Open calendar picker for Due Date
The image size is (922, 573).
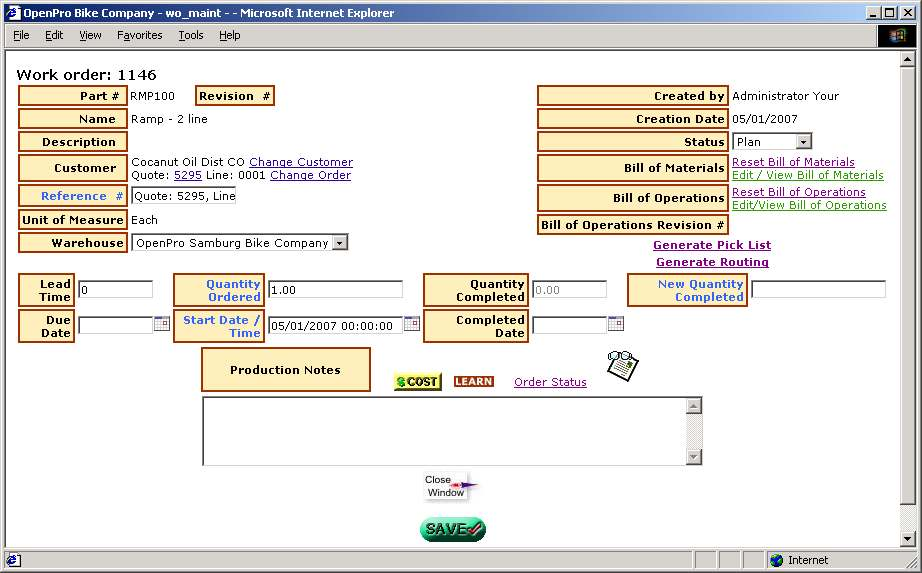pos(161,324)
